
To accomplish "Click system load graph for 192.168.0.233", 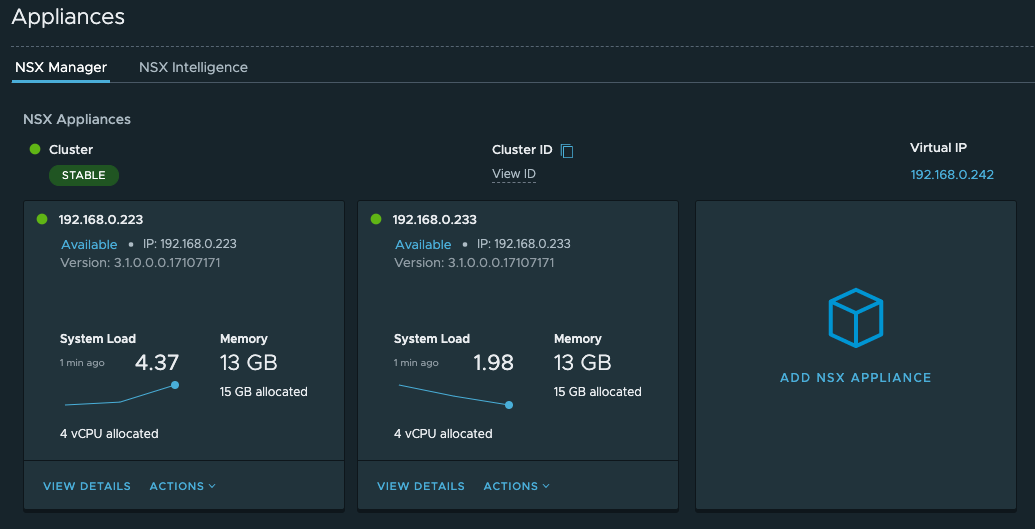I will click(455, 395).
